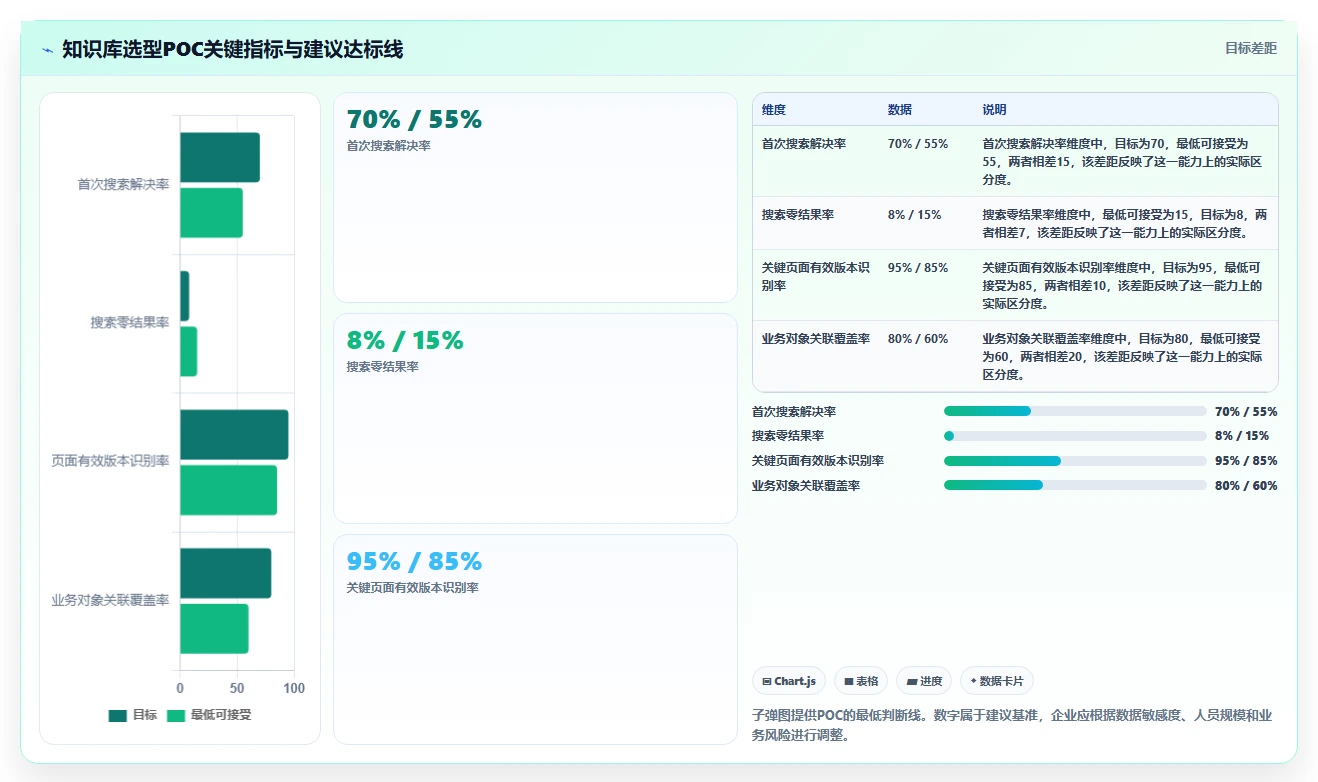The image size is (1318, 782).
Task: Click the 95% / 85% value beside the progress bar
Action: click(1246, 461)
